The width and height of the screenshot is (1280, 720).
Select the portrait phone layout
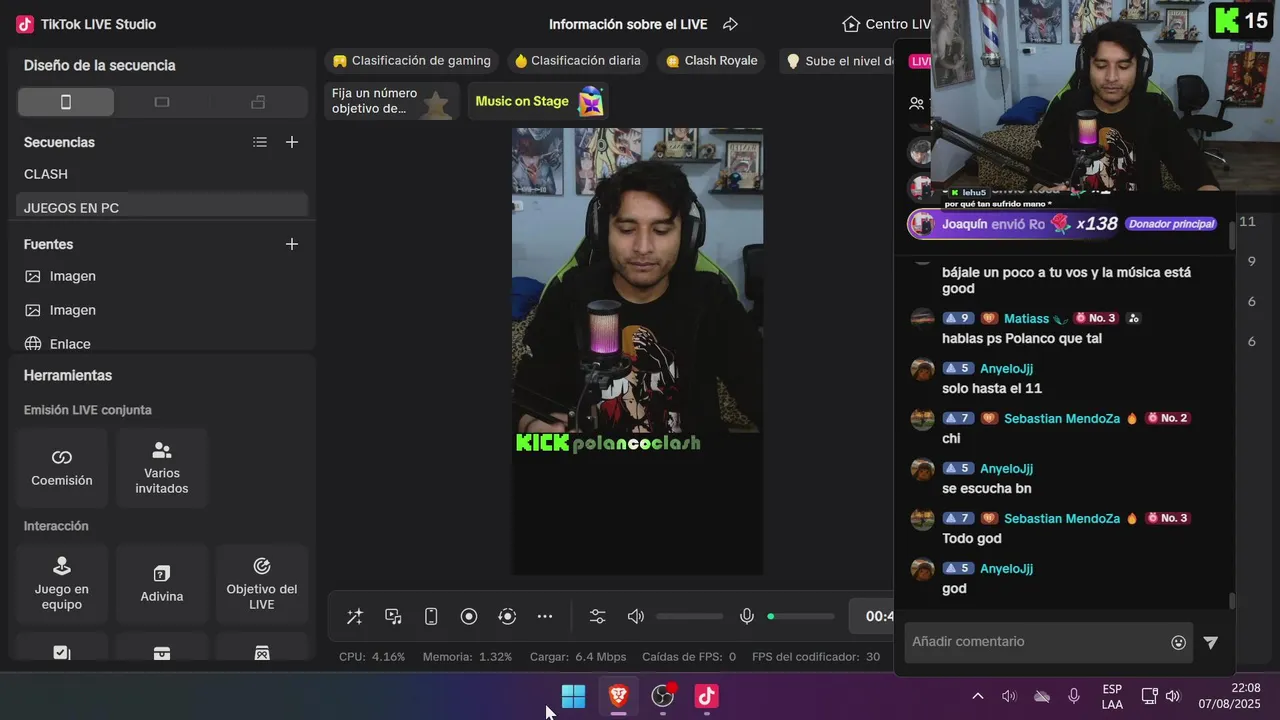click(x=66, y=102)
